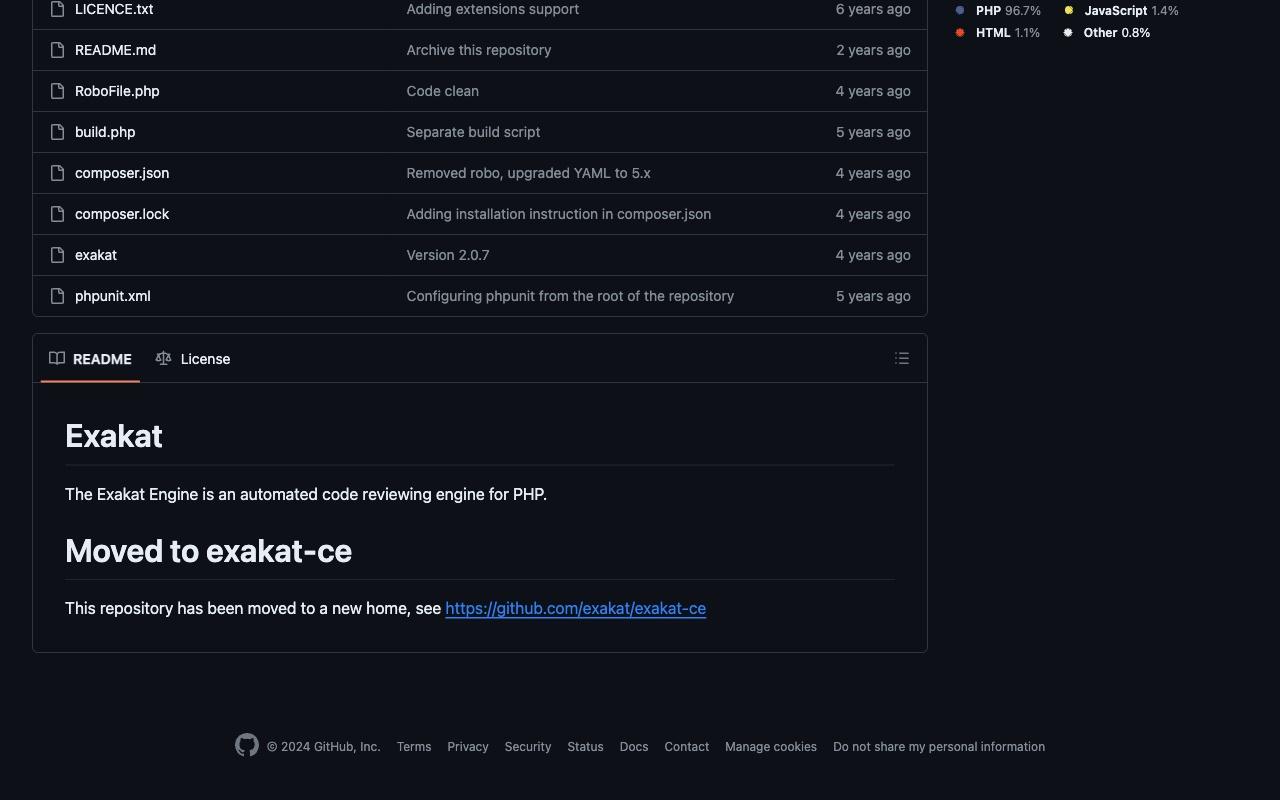Click the book icon on README tab

tap(57, 358)
